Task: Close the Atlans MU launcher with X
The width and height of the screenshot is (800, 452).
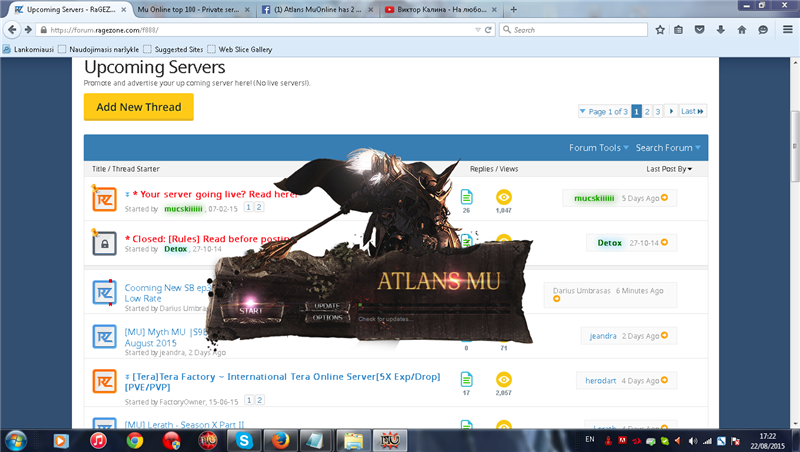Action: pyautogui.click(x=517, y=248)
